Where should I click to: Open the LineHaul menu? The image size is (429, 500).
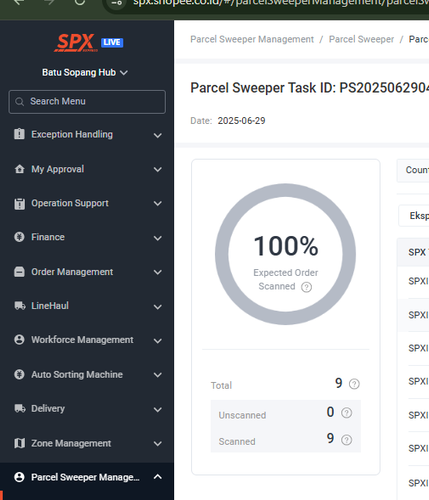(87, 306)
